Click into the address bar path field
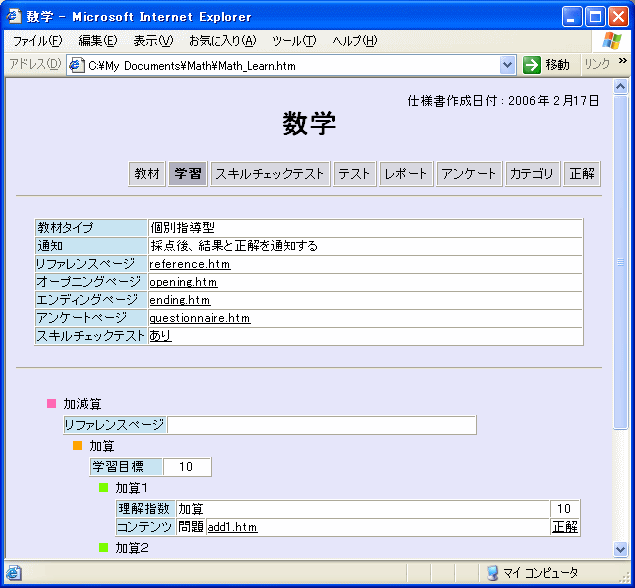 click(x=290, y=66)
